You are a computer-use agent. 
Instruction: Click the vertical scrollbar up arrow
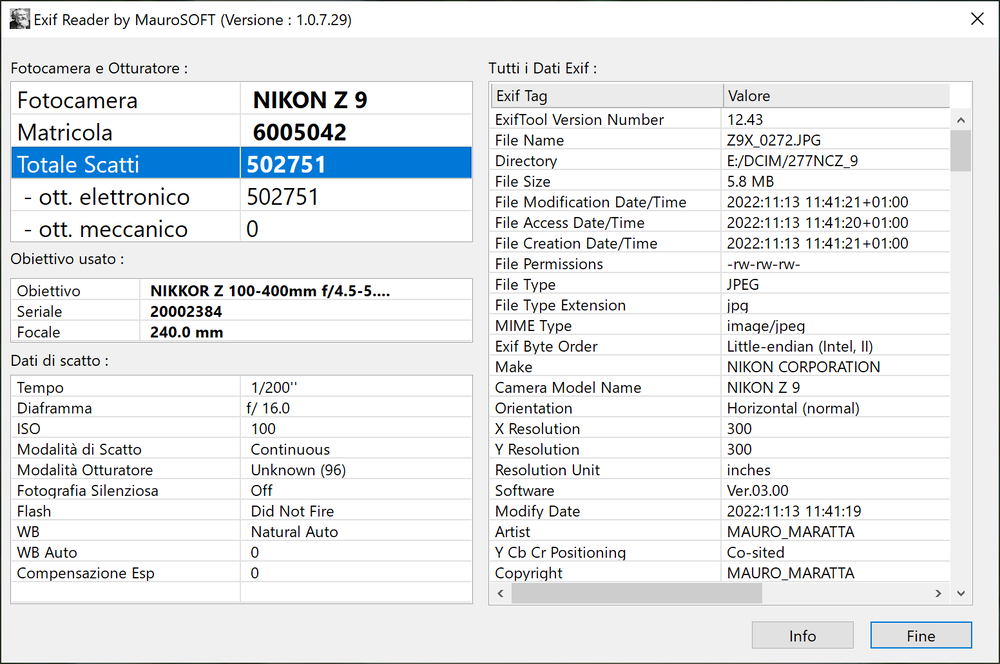(960, 120)
